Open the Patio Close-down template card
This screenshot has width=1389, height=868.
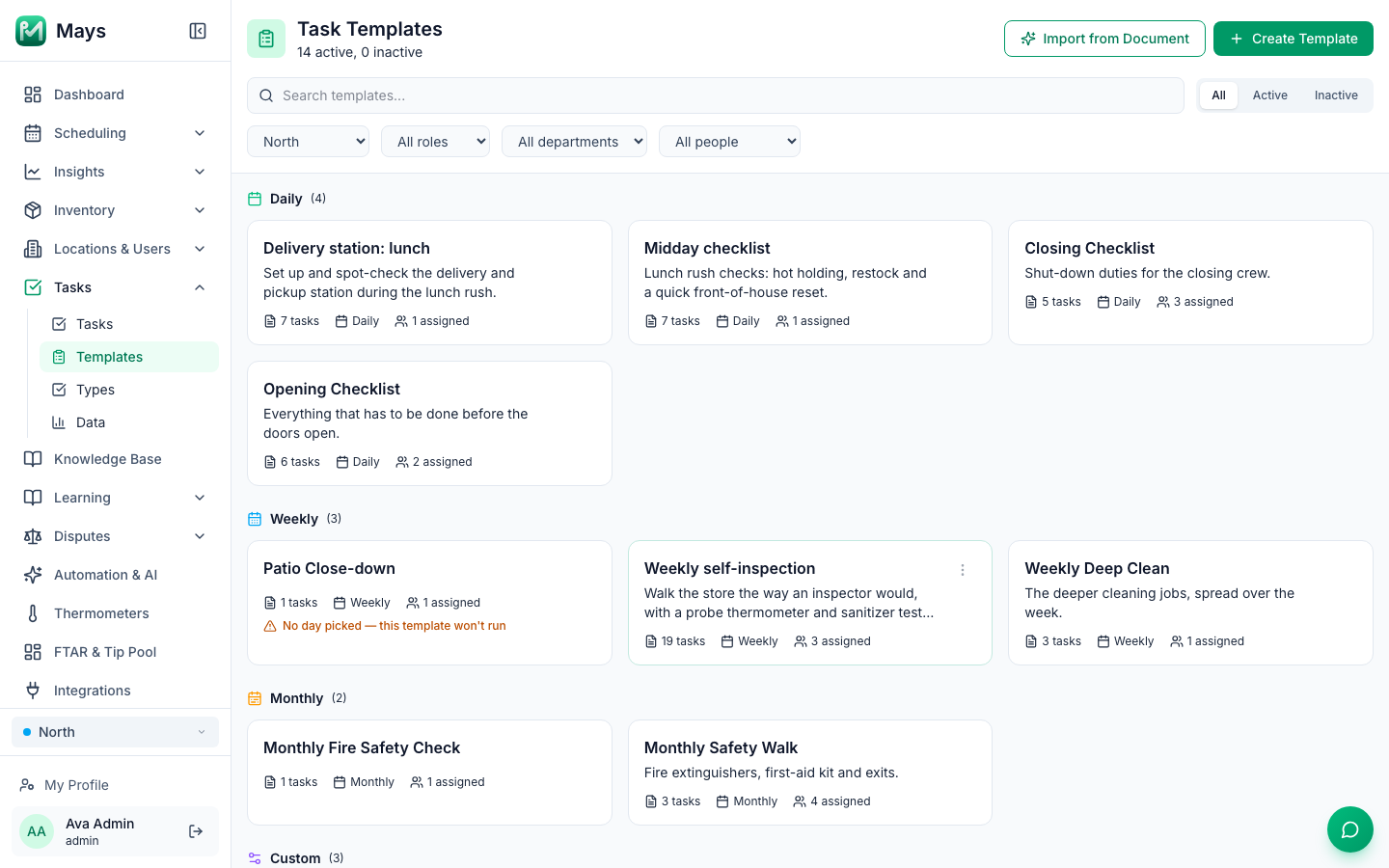[x=429, y=603]
